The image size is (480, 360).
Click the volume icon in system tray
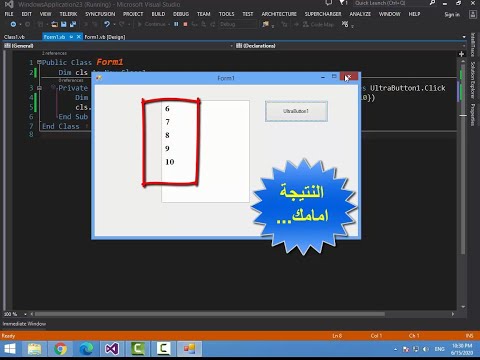pos(426,349)
